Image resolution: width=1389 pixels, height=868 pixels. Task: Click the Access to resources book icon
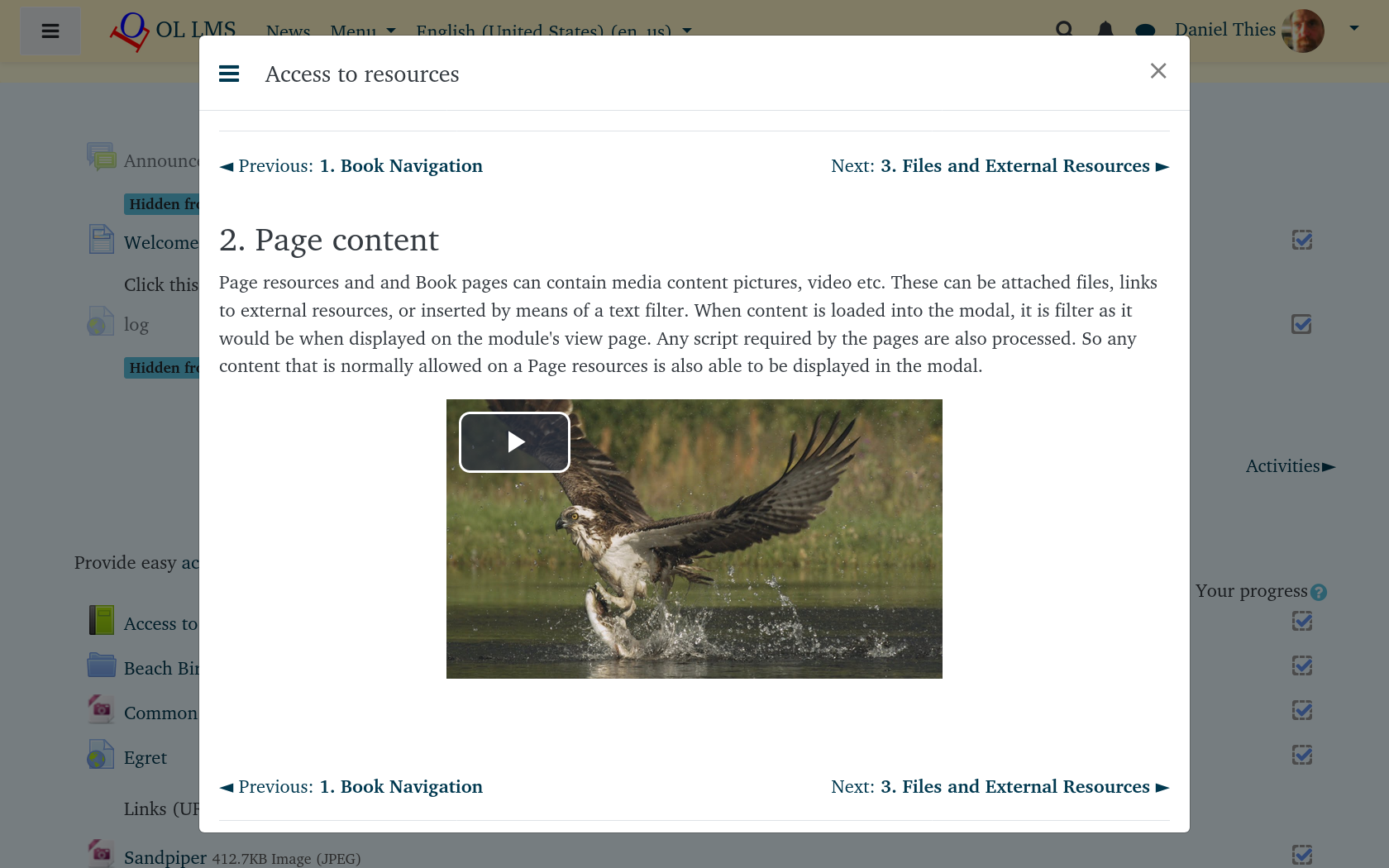[102, 620]
